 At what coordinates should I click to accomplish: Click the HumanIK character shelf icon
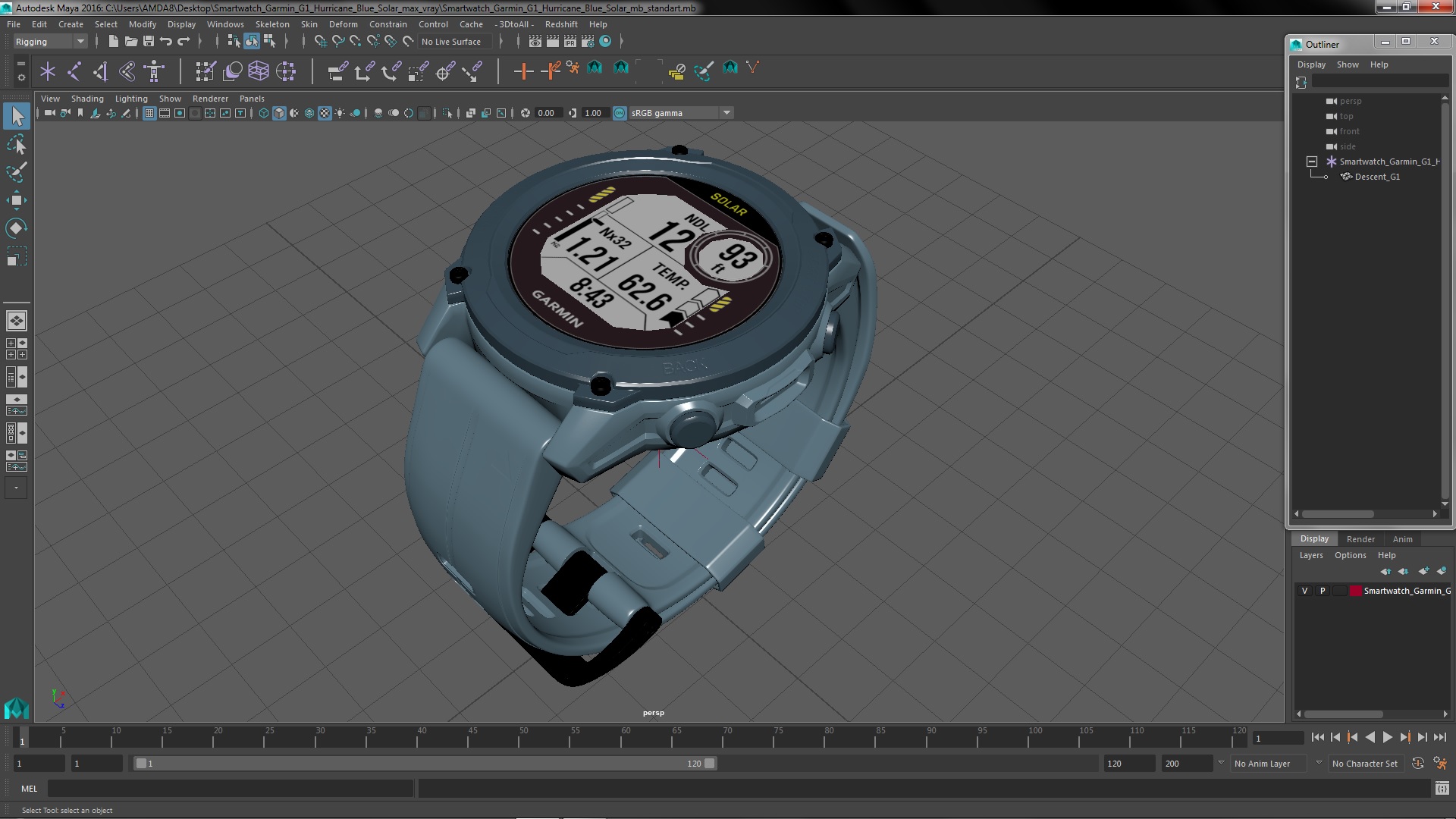click(x=154, y=71)
